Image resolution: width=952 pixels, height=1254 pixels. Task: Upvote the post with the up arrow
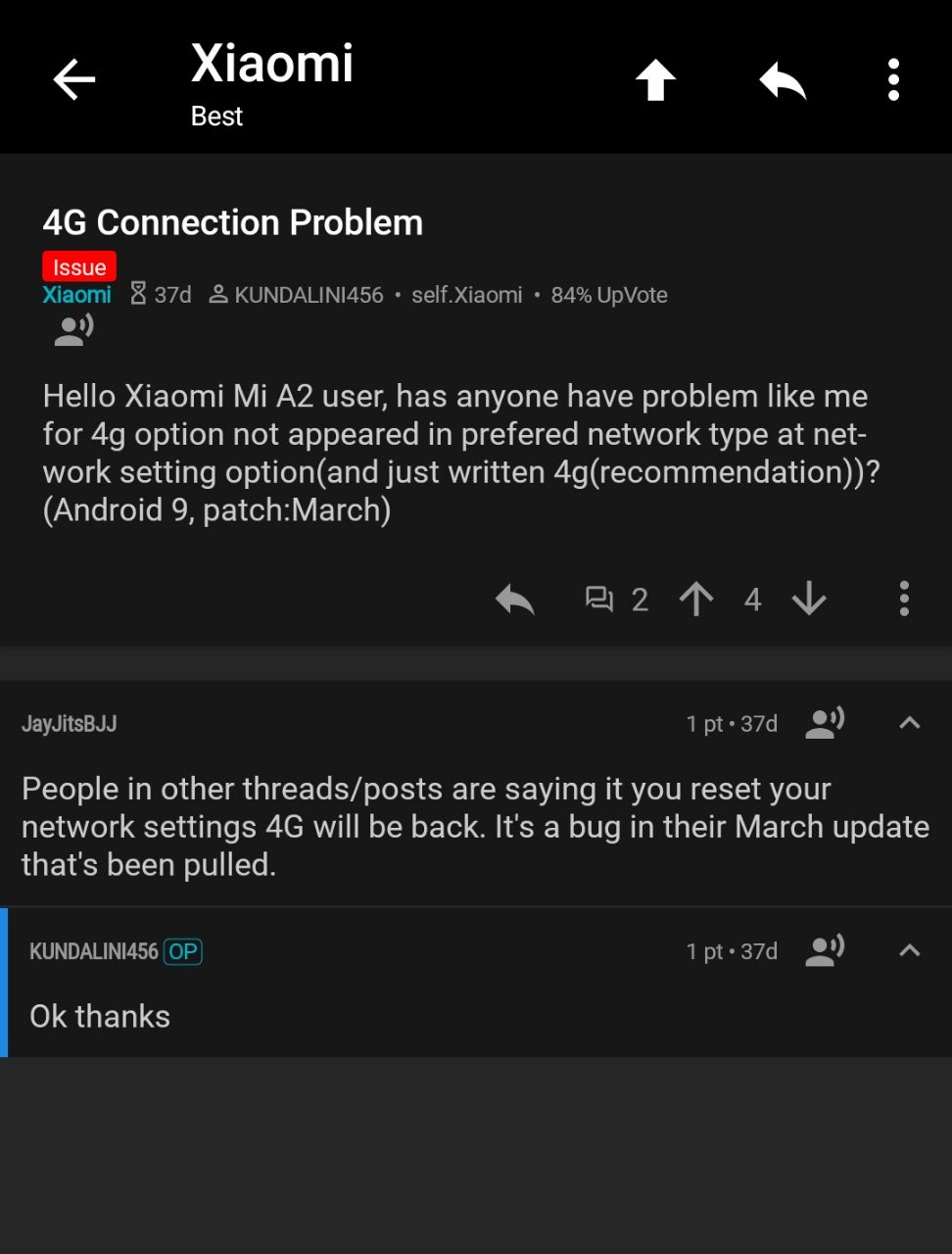point(696,599)
